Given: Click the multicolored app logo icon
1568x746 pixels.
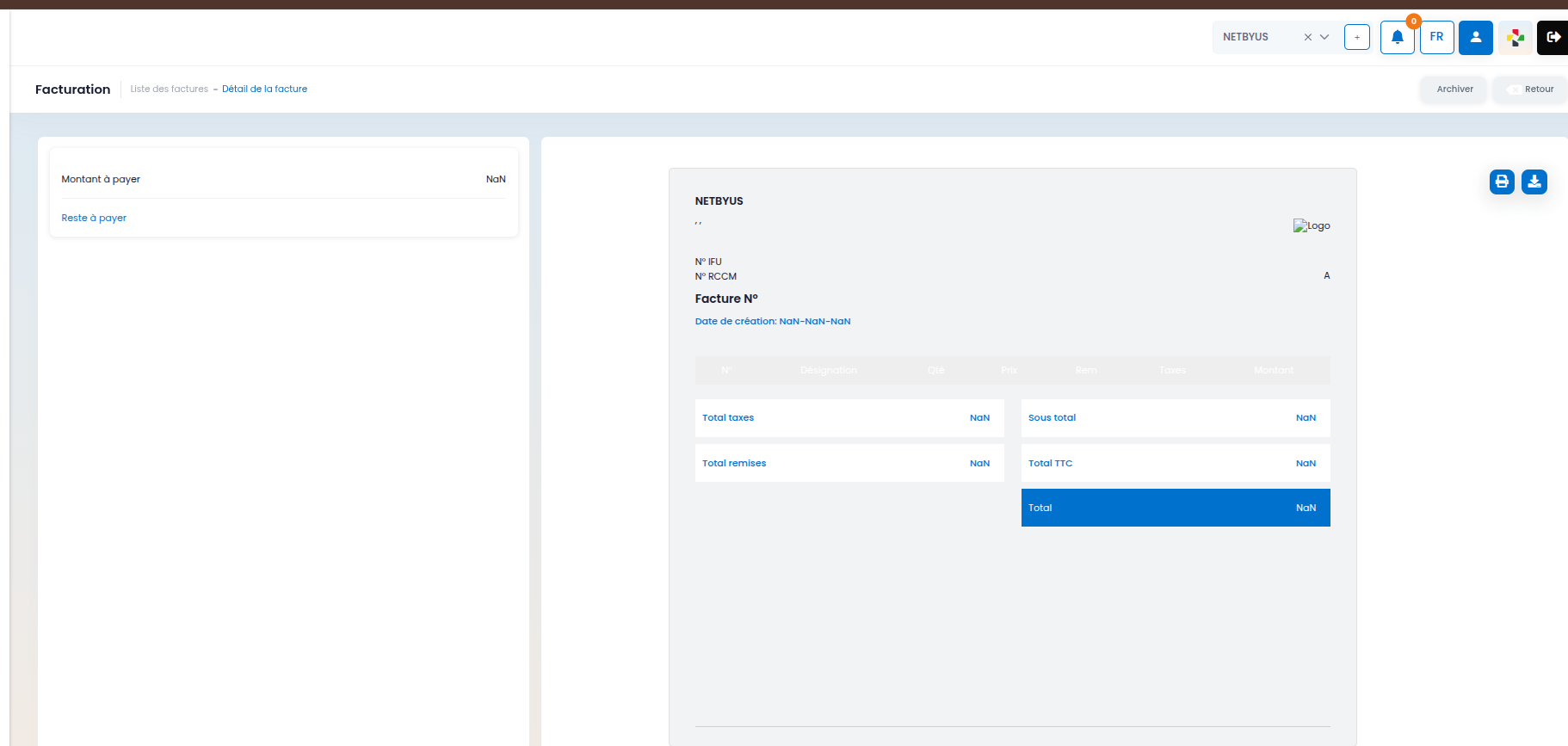Looking at the screenshot, I should pos(1516,37).
